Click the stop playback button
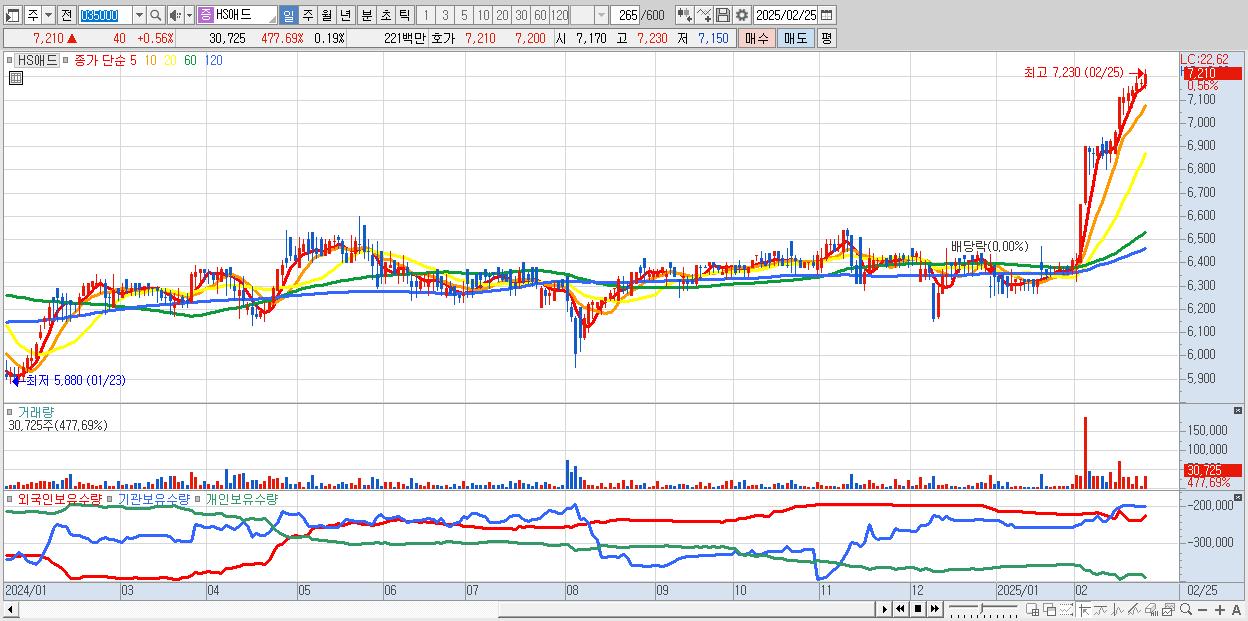 coord(918,609)
